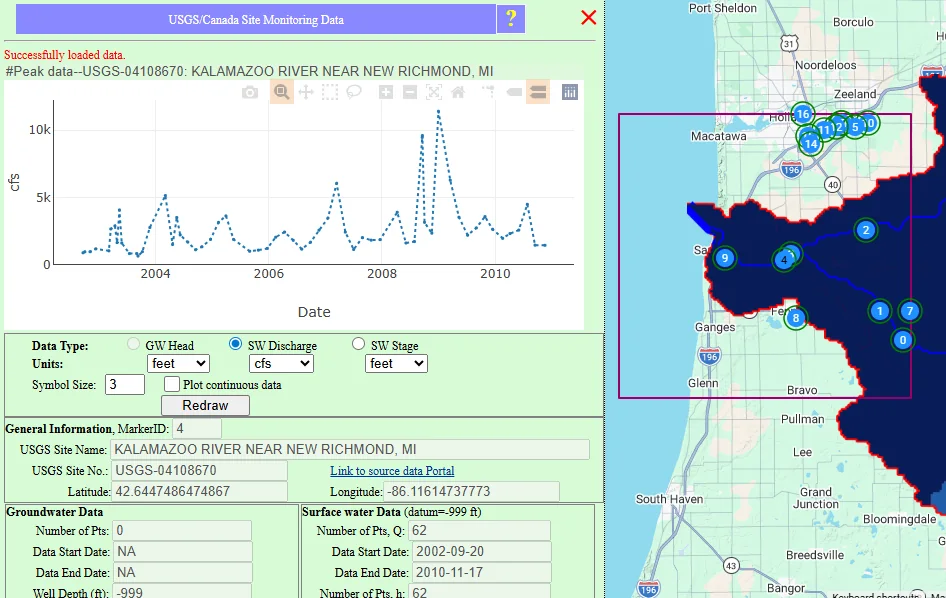Click the Pullman label on map
The width and height of the screenshot is (946, 598).
click(802, 419)
